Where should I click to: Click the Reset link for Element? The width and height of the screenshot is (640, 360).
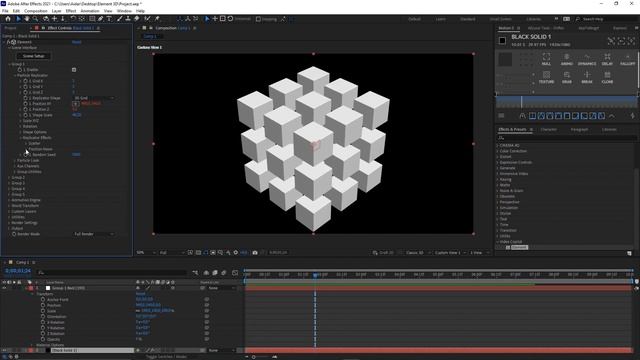(x=76, y=42)
